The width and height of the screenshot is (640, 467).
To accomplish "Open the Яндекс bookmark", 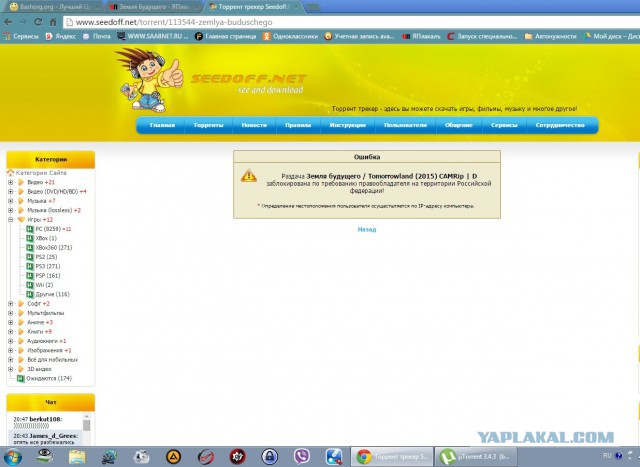I will point(60,36).
